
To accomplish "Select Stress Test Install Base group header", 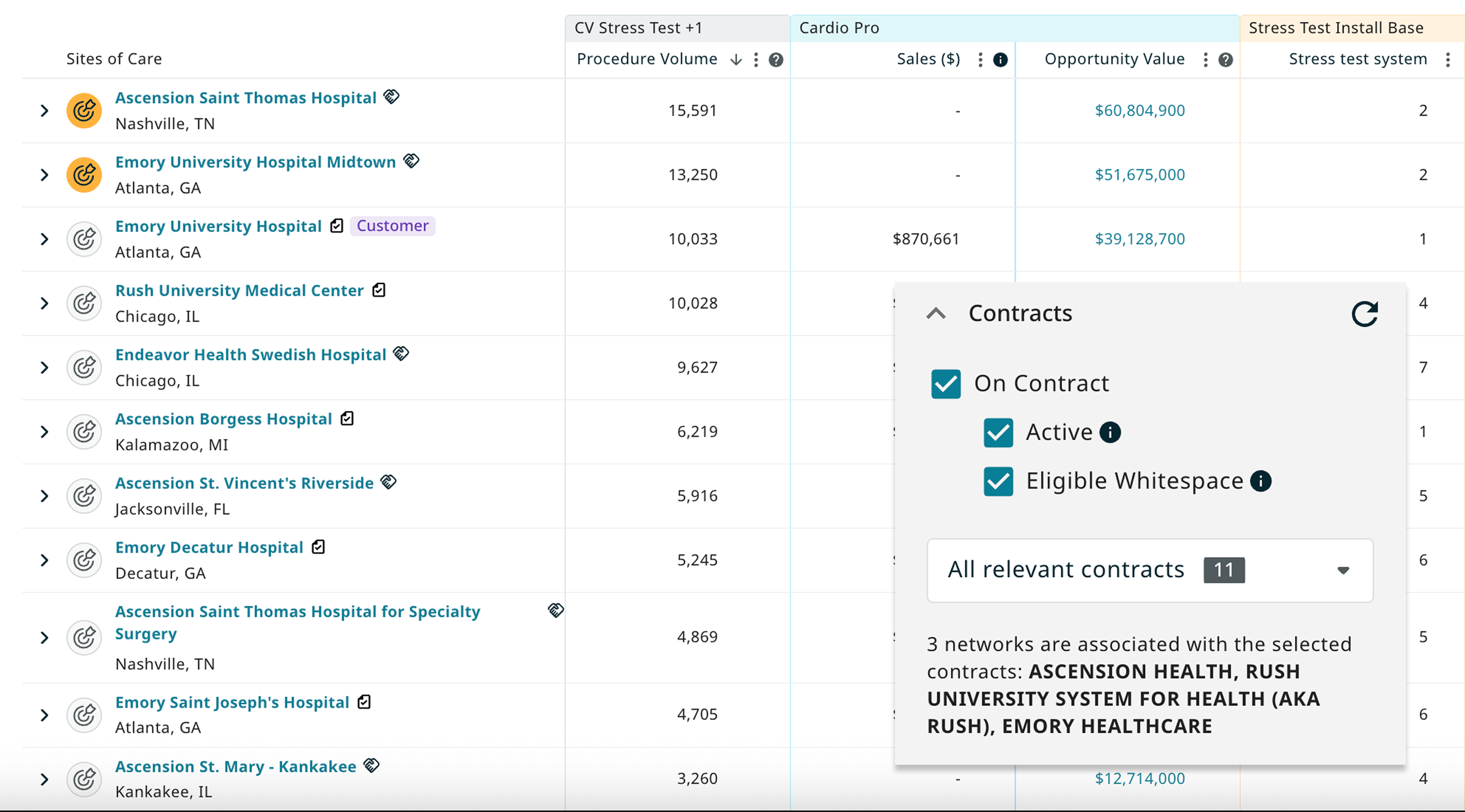I will click(1352, 28).
